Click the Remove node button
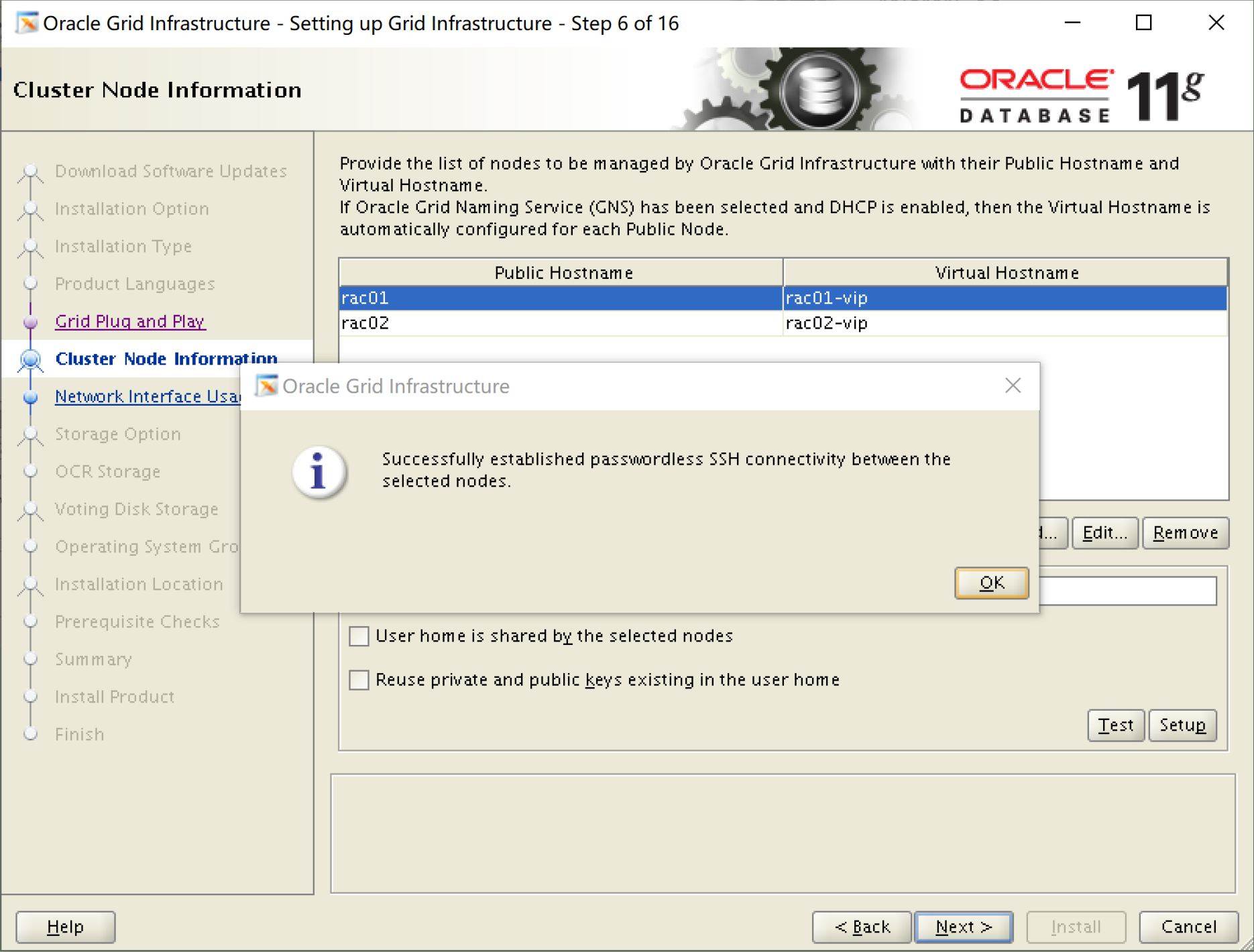This screenshot has height=952, width=1254. [1186, 533]
